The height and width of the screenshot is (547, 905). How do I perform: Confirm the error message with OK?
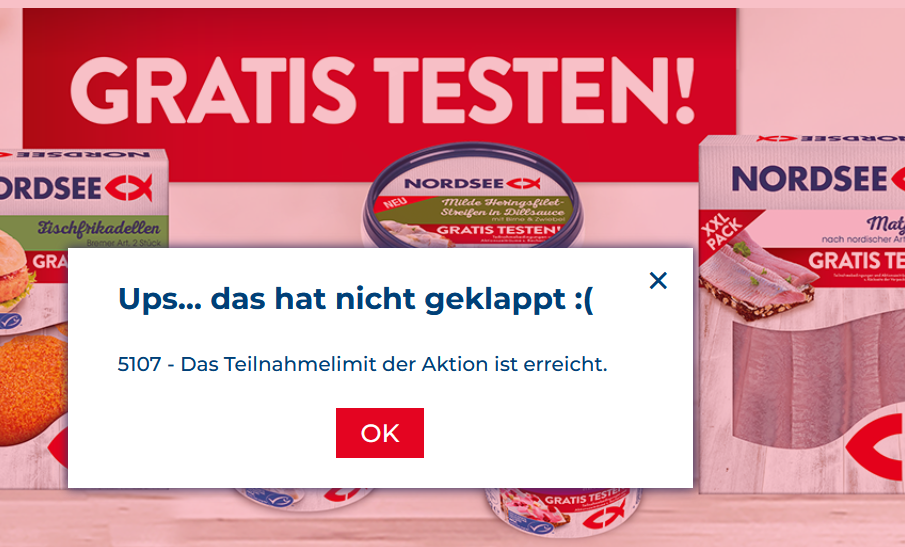380,433
